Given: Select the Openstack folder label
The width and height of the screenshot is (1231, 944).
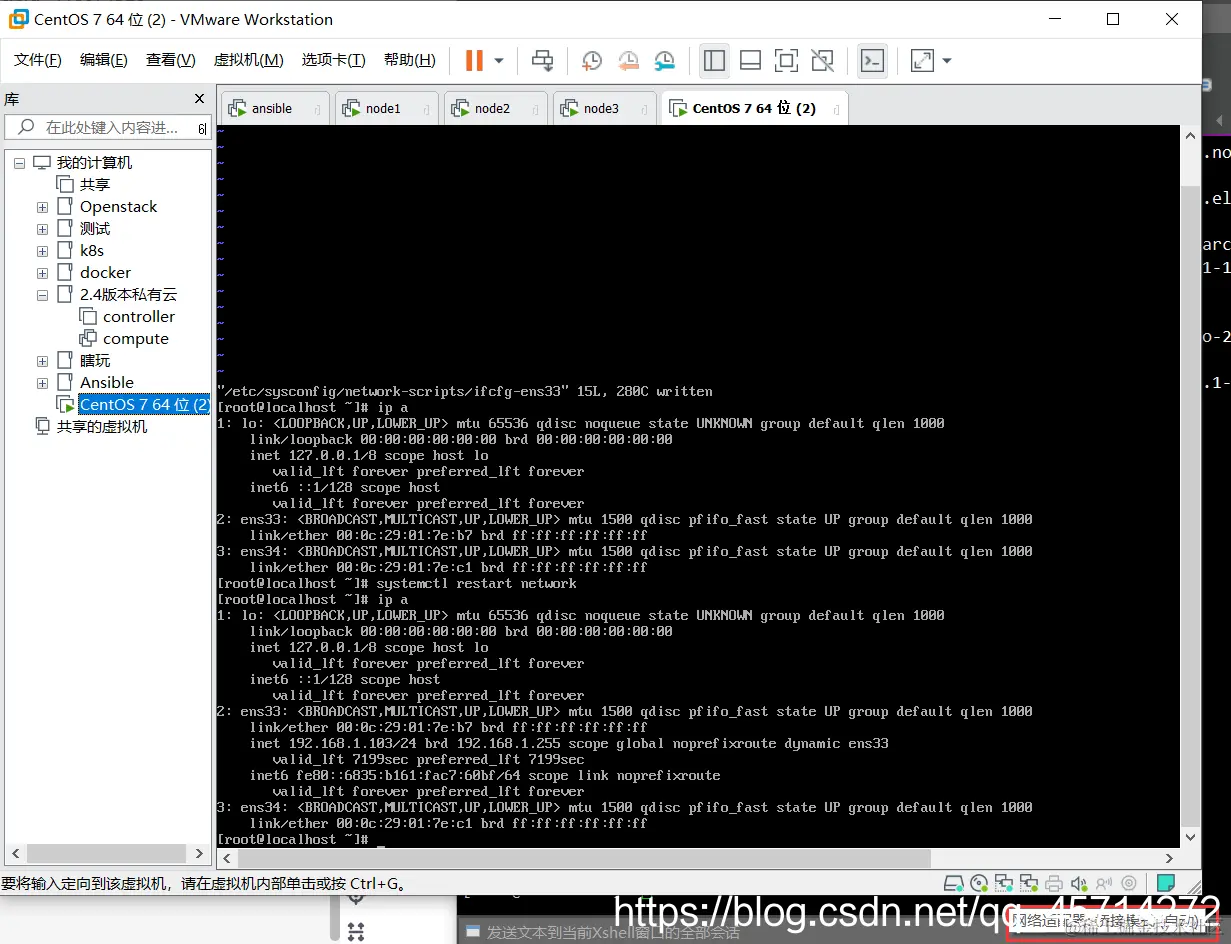Looking at the screenshot, I should [119, 207].
